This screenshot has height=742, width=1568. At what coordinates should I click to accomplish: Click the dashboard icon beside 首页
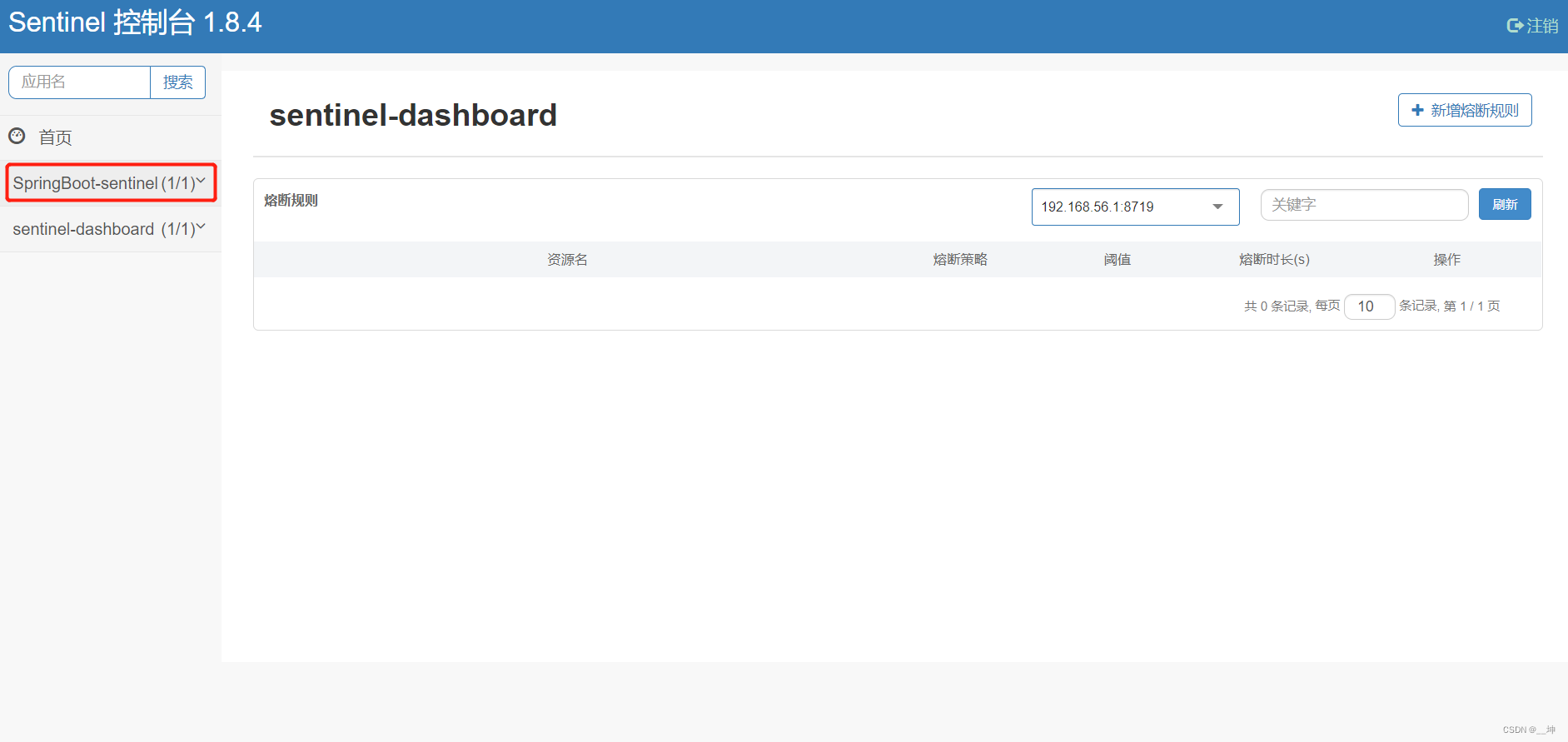17,136
